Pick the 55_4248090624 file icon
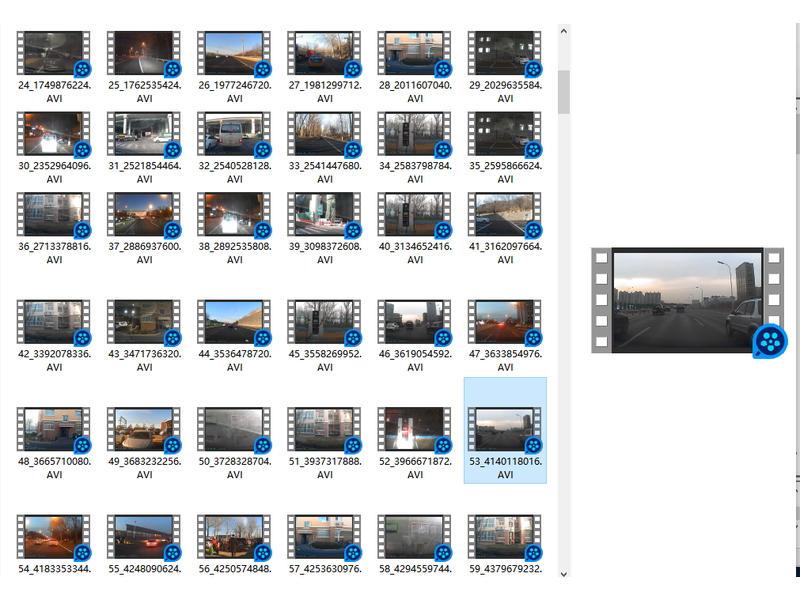Viewport: 800px width, 600px height. (144, 537)
